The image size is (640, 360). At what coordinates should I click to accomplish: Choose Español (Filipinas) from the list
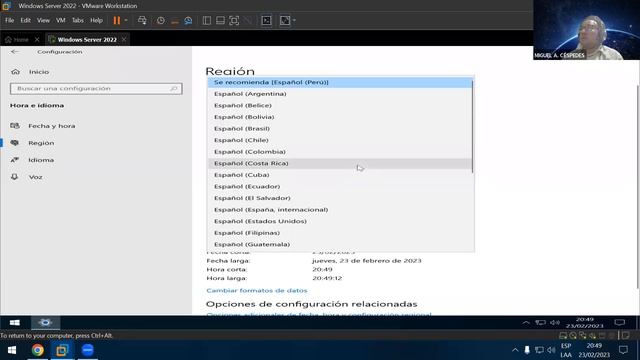pyautogui.click(x=340, y=233)
